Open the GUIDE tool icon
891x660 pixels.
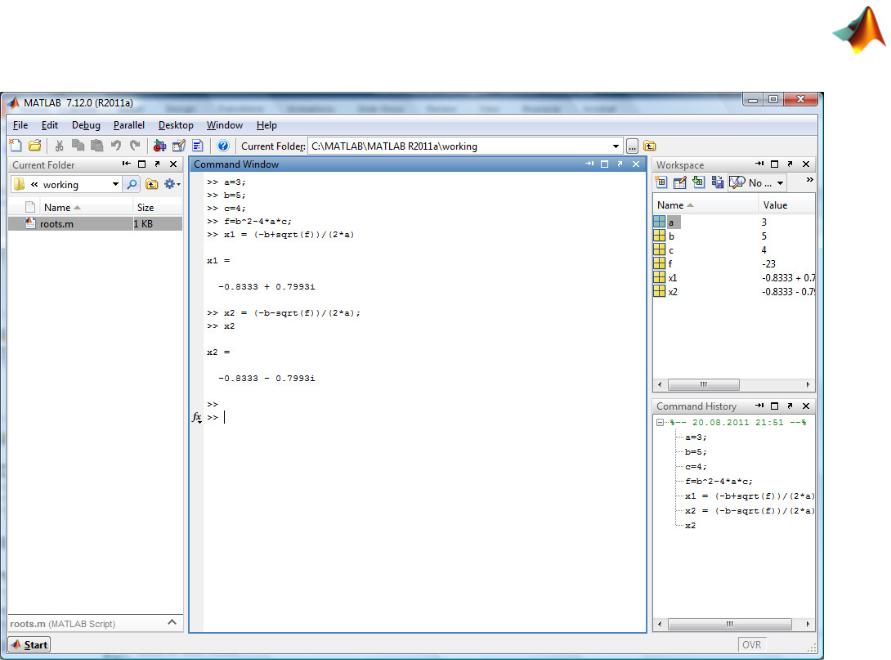[178, 146]
